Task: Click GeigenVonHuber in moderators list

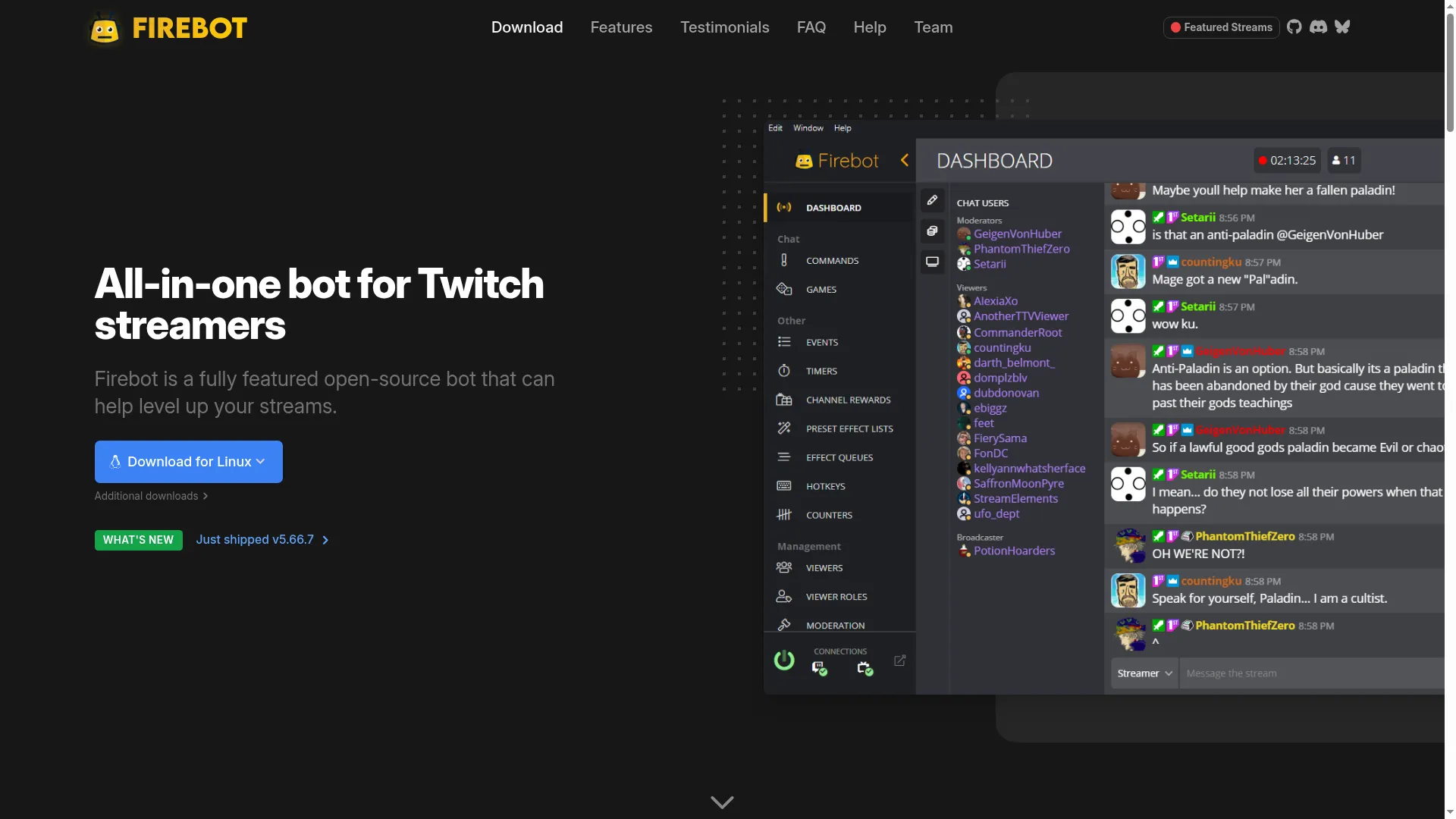Action: [1018, 234]
